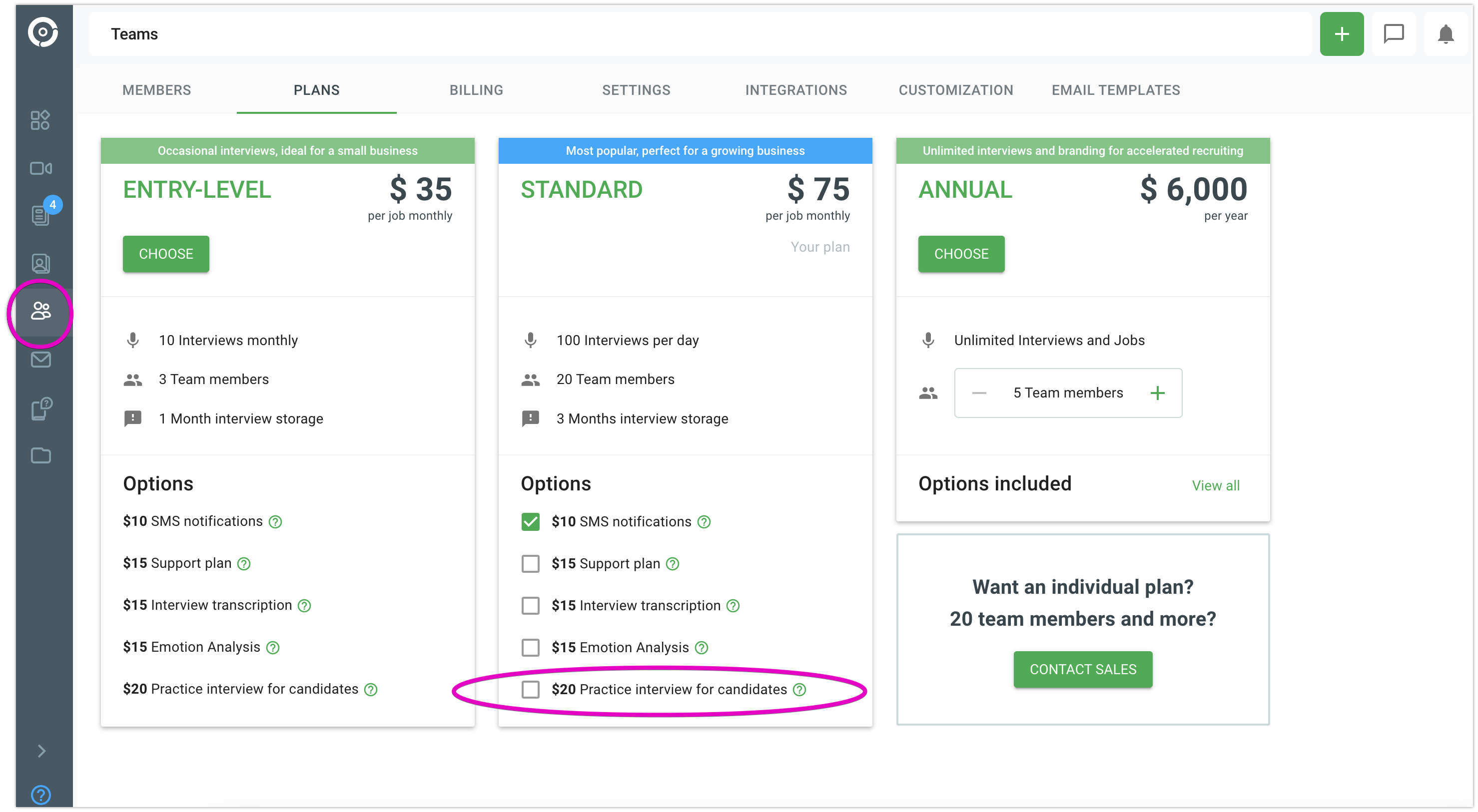Click View all options link

coord(1215,485)
